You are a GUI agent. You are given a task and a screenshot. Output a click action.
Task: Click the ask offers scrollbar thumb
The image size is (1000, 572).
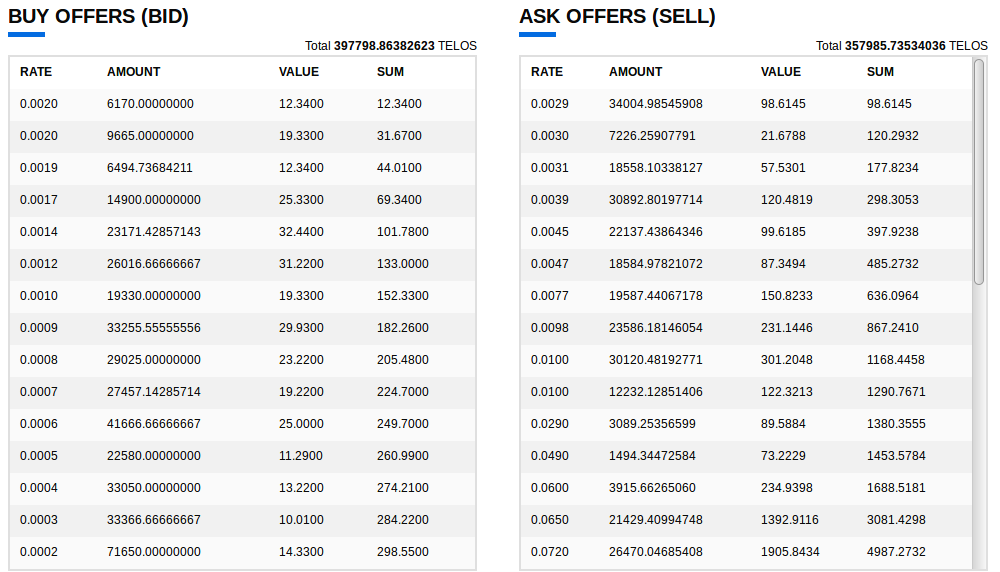pyautogui.click(x=979, y=172)
